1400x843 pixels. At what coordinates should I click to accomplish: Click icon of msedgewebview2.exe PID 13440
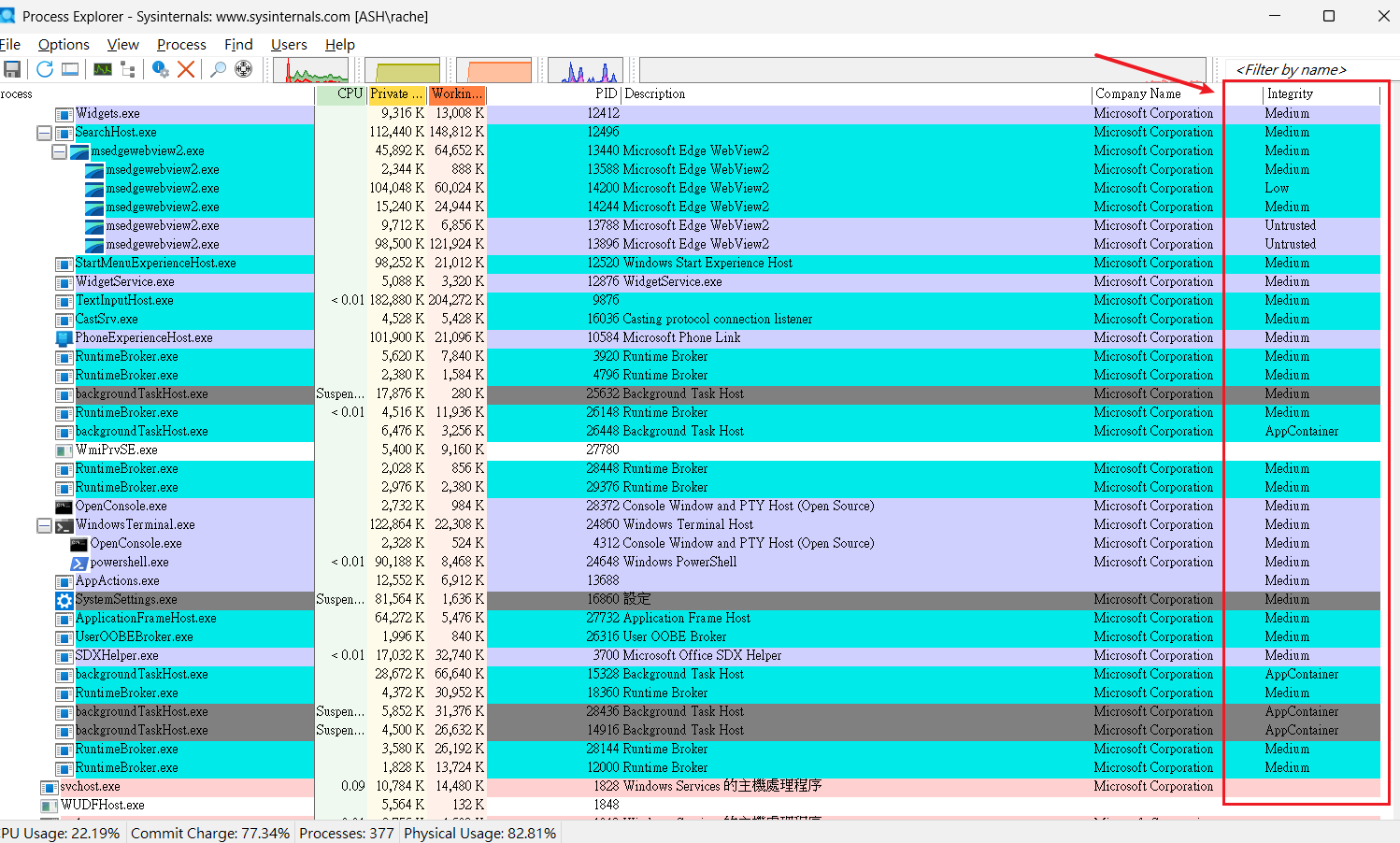pyautogui.click(x=79, y=151)
